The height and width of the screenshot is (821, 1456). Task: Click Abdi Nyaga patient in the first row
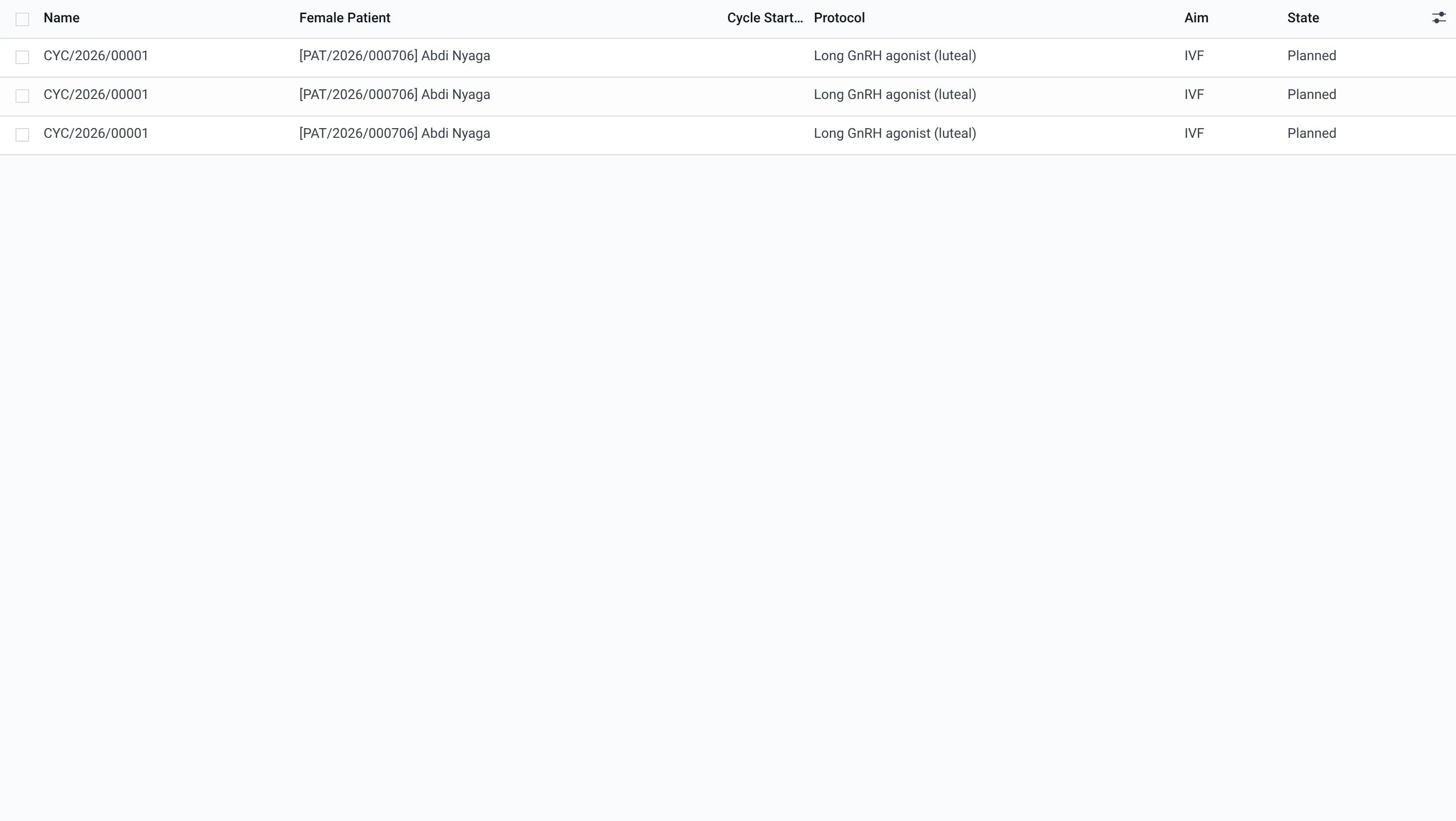pyautogui.click(x=395, y=56)
